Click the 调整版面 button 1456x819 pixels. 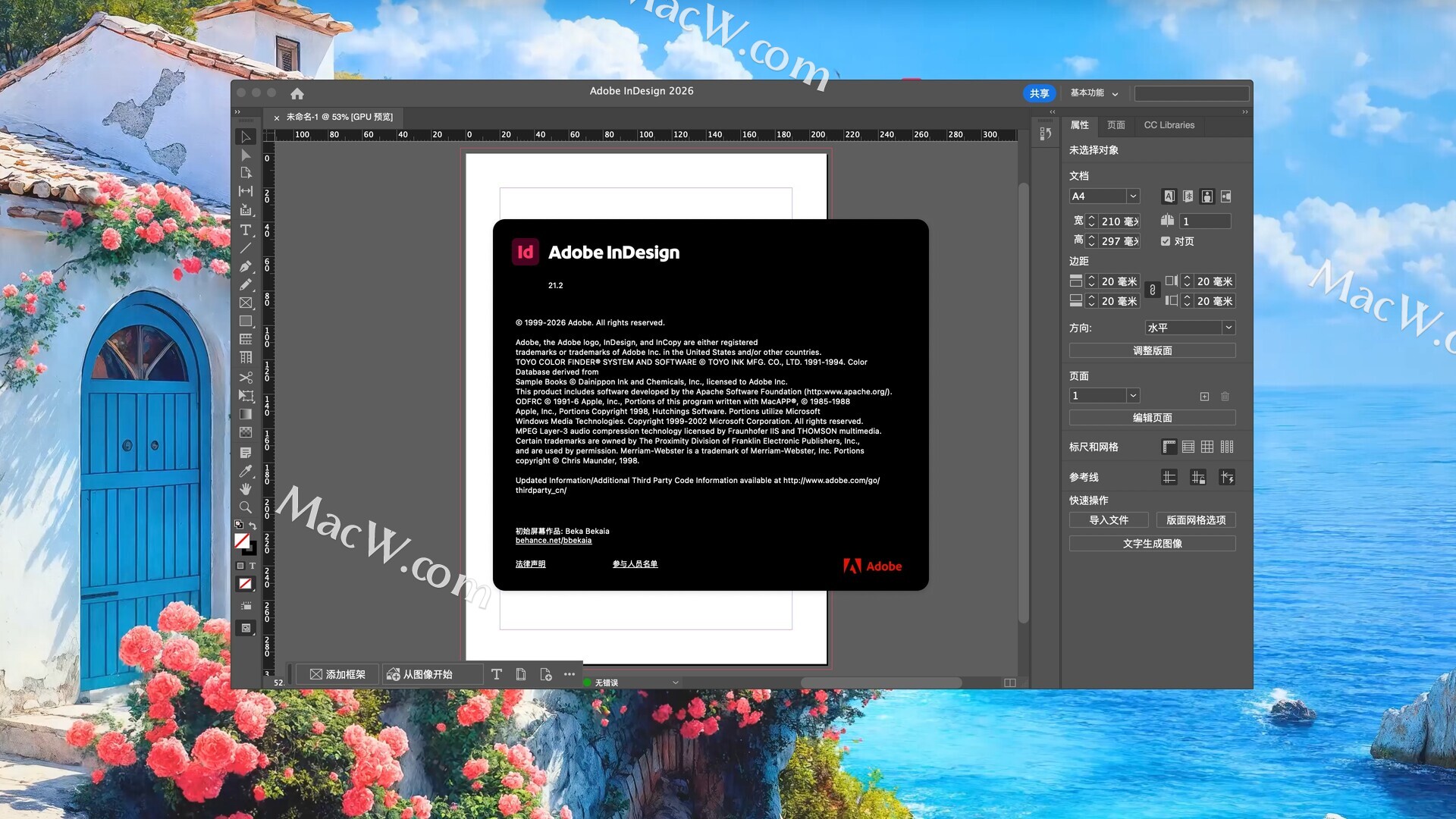coord(1152,350)
